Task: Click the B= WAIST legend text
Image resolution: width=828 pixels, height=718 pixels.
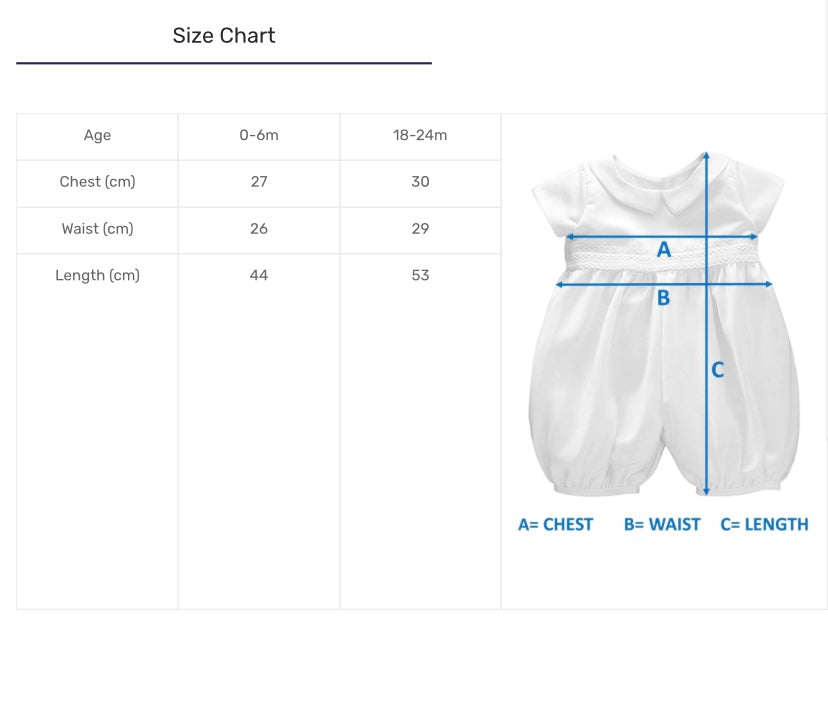Action: (662, 524)
